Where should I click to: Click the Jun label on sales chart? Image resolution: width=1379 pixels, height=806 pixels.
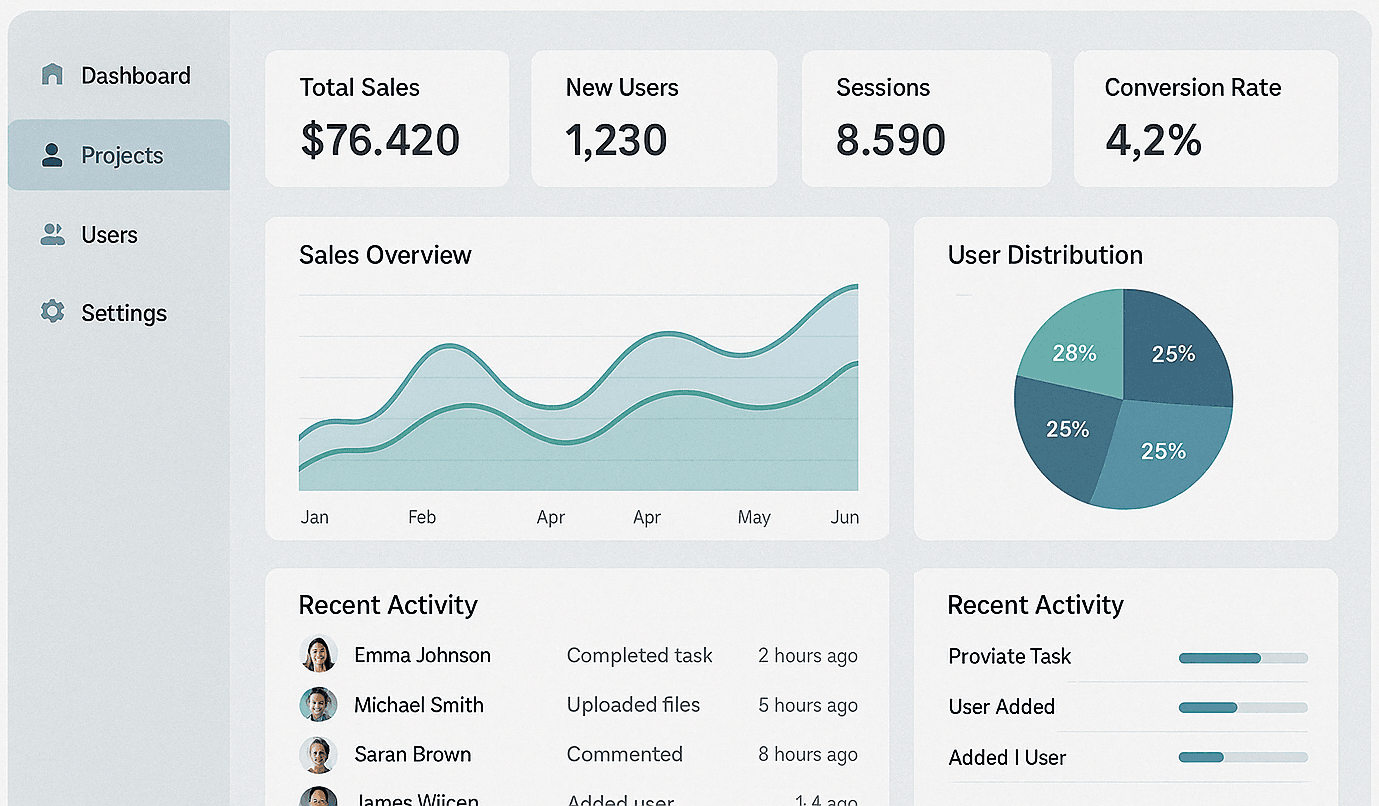pyautogui.click(x=845, y=517)
